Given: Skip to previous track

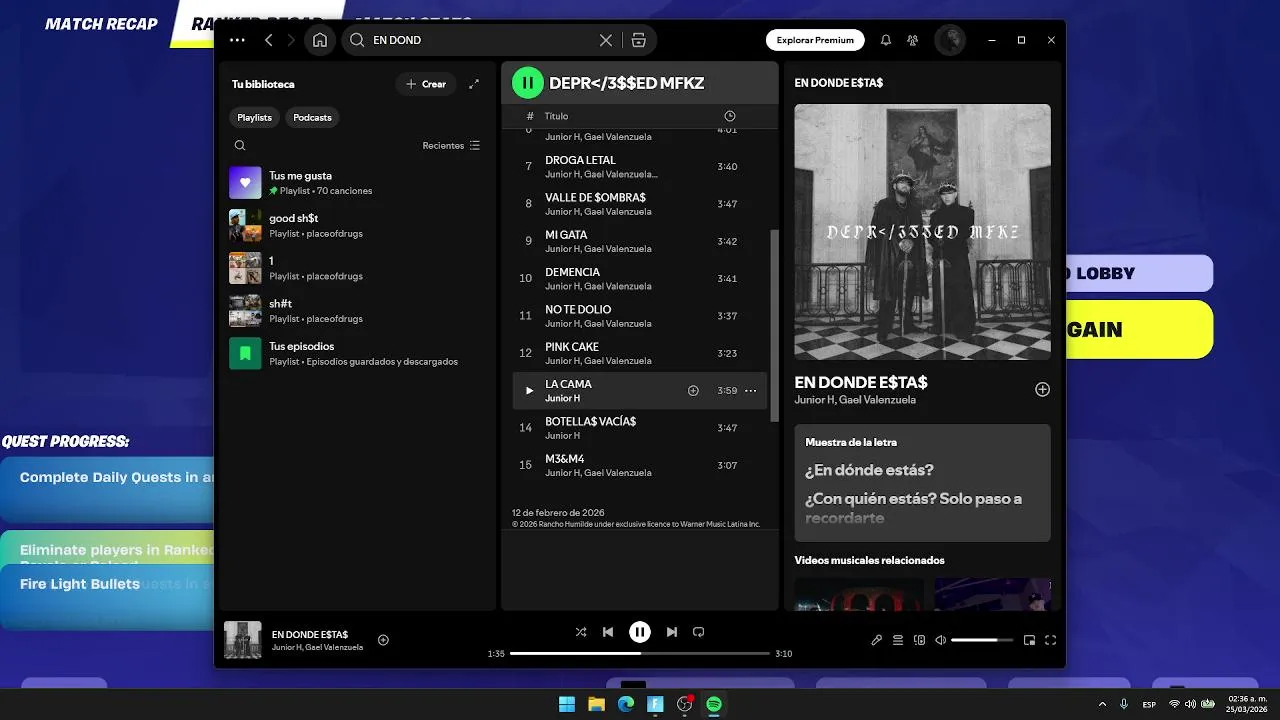Looking at the screenshot, I should [x=608, y=632].
